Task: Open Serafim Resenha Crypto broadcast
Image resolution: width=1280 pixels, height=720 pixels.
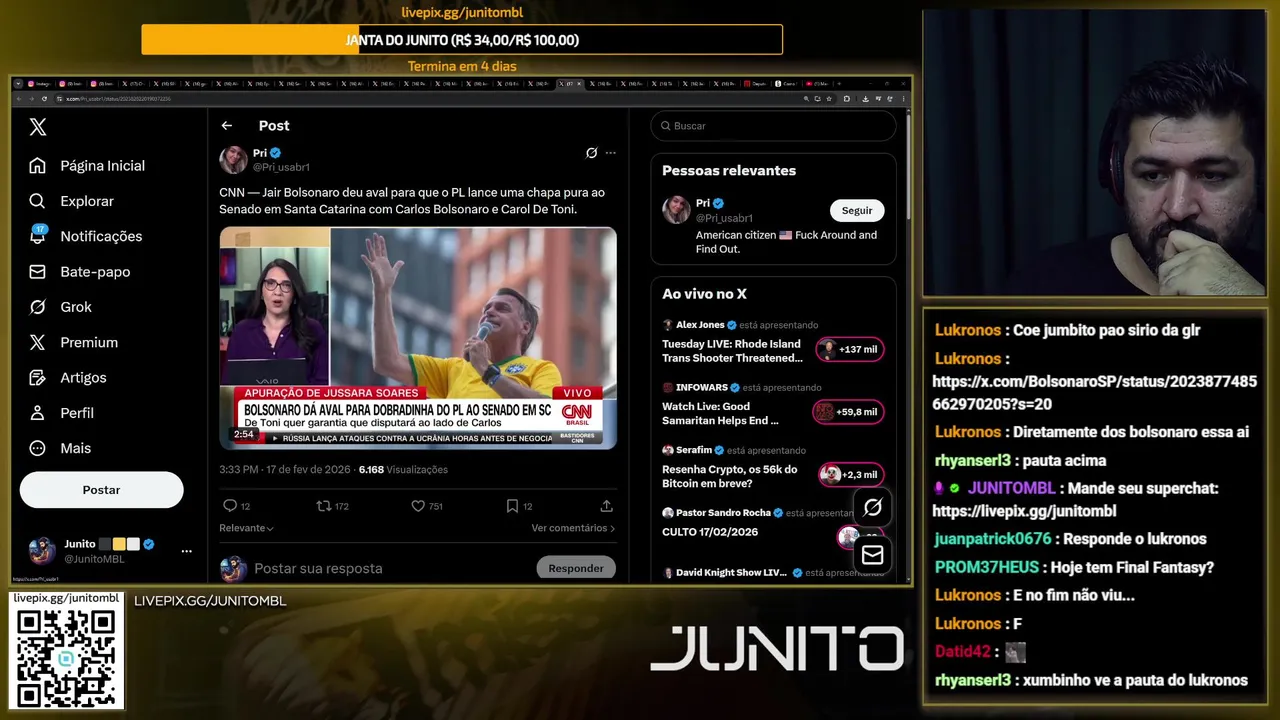Action: tap(730, 476)
